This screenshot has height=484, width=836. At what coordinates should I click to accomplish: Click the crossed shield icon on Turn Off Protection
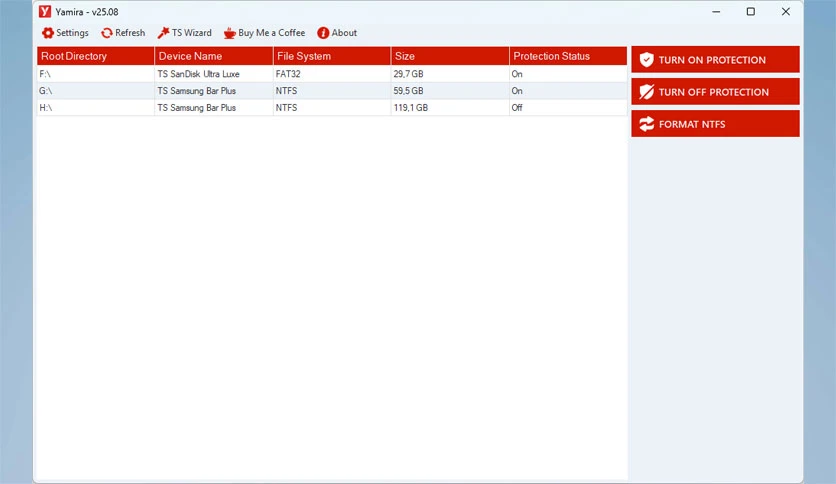646,92
